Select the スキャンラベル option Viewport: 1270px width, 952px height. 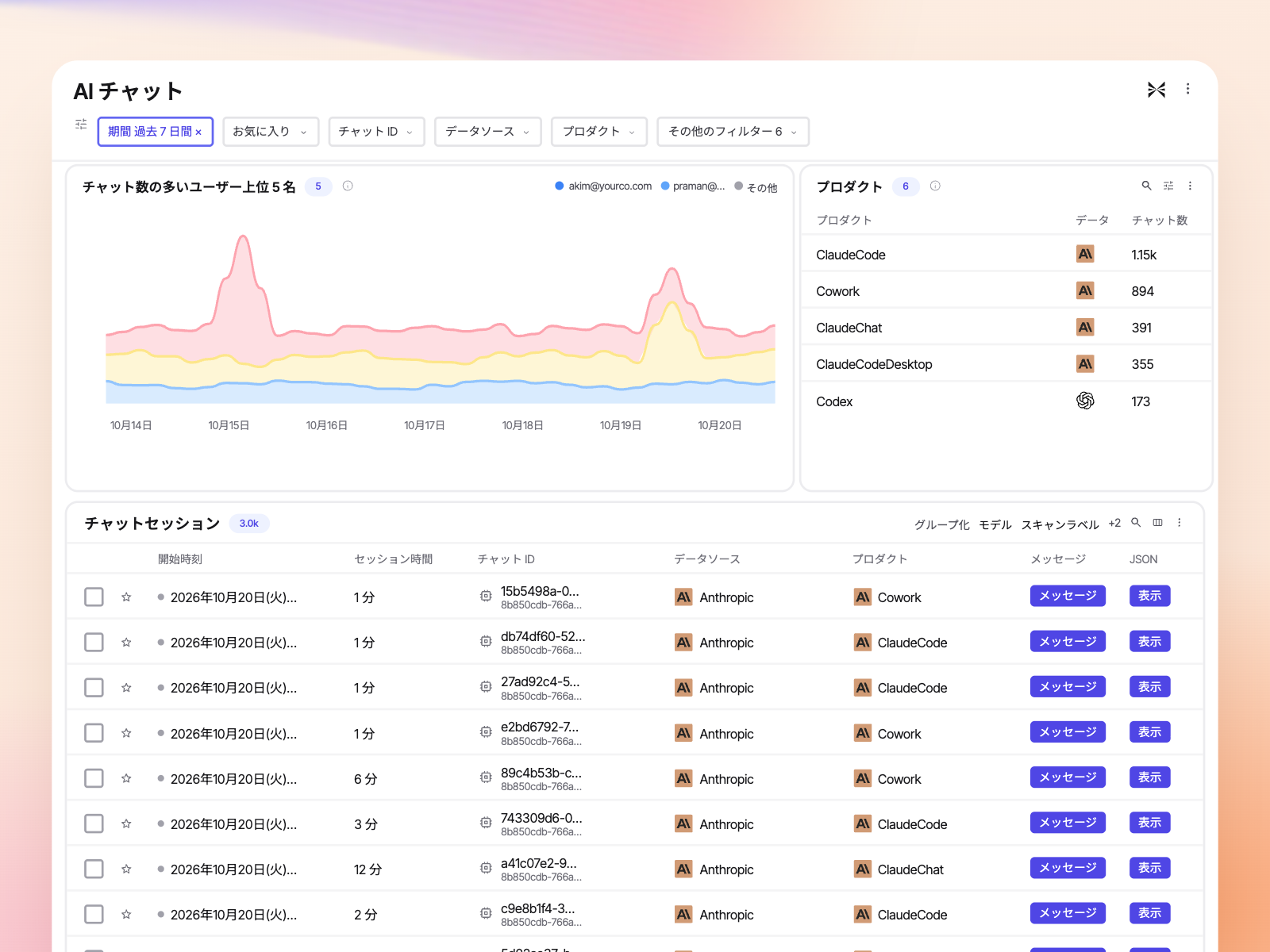point(1060,524)
